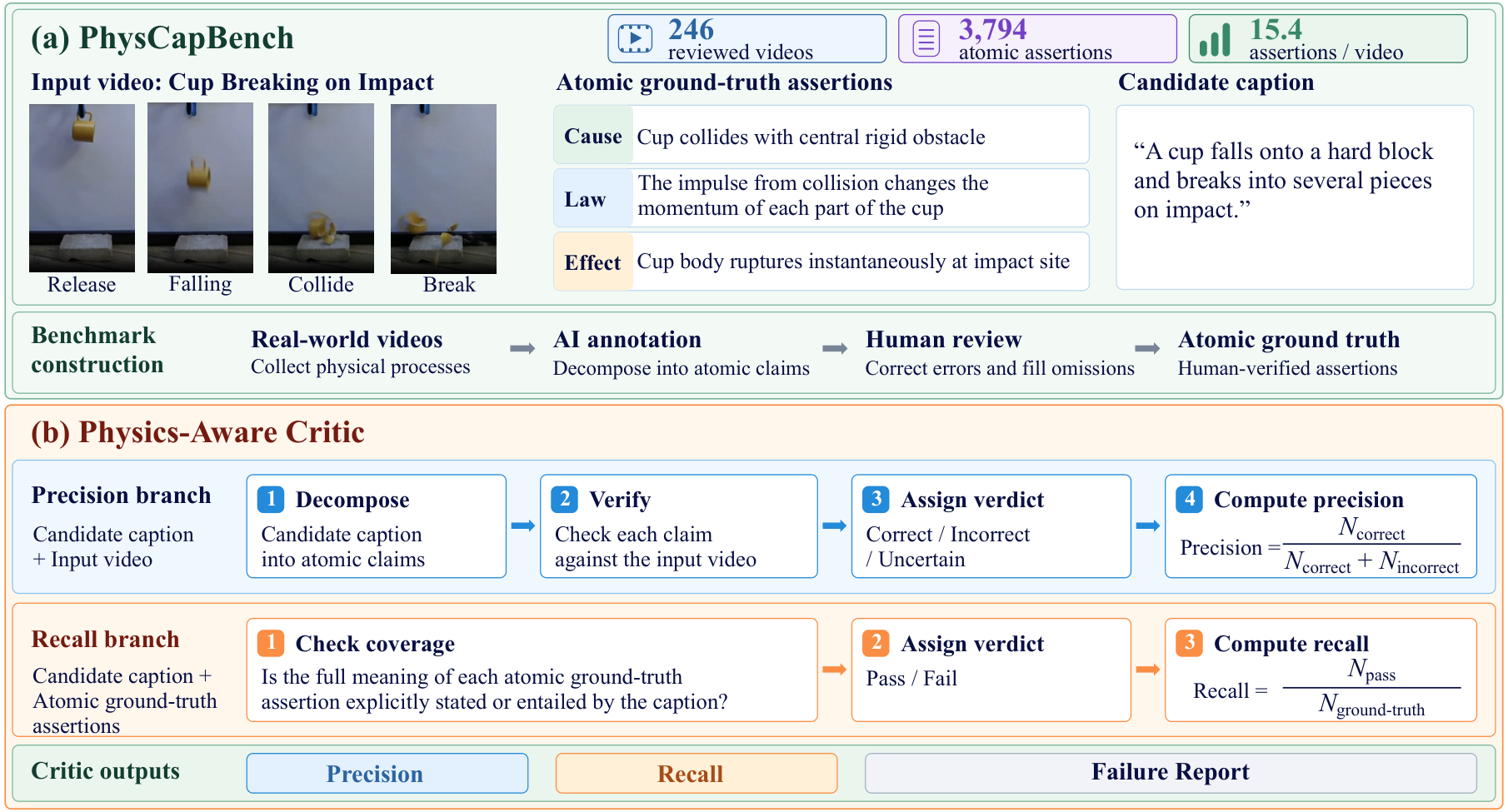Viewport: 1508px width, 812px height.
Task: Click 'Correct / Incorrect / Uncertain' verdict text
Action: (x=948, y=546)
